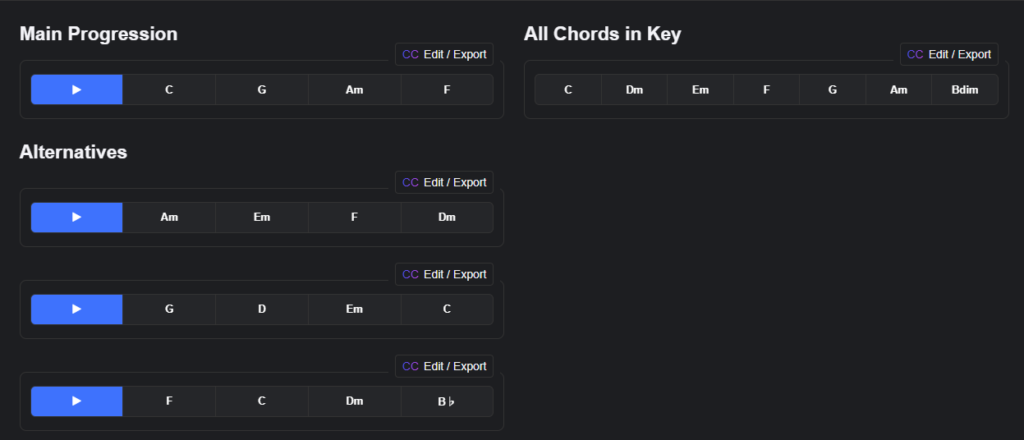Select the Am chord in Main Progression
This screenshot has height=440, width=1024.
(354, 89)
